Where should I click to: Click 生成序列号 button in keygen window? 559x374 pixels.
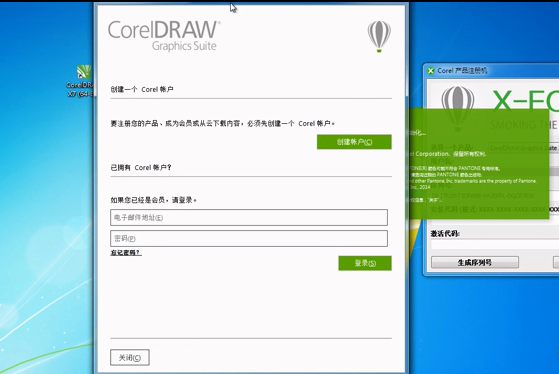475,262
